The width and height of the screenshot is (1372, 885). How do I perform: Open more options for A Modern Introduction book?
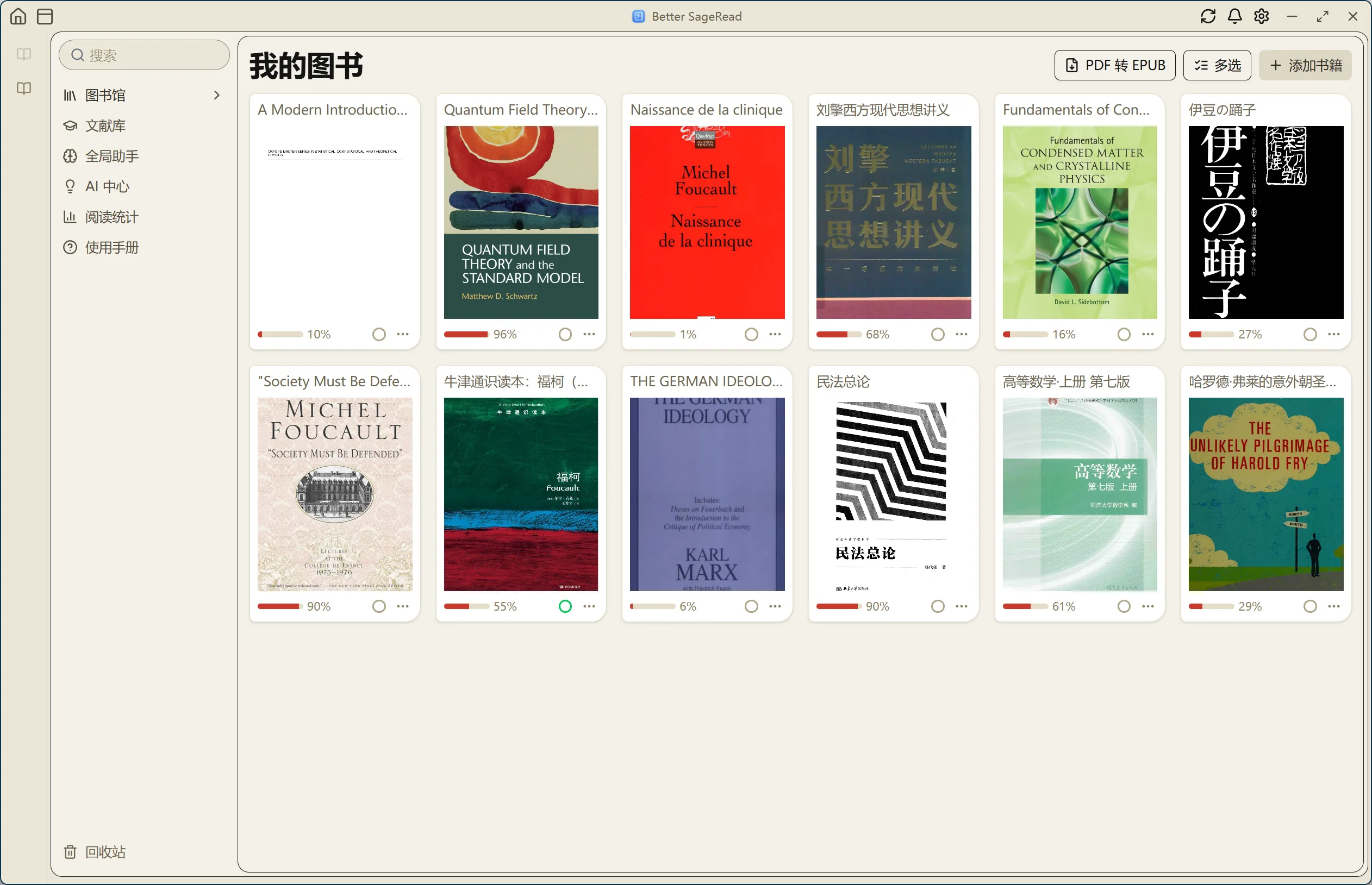[402, 335]
